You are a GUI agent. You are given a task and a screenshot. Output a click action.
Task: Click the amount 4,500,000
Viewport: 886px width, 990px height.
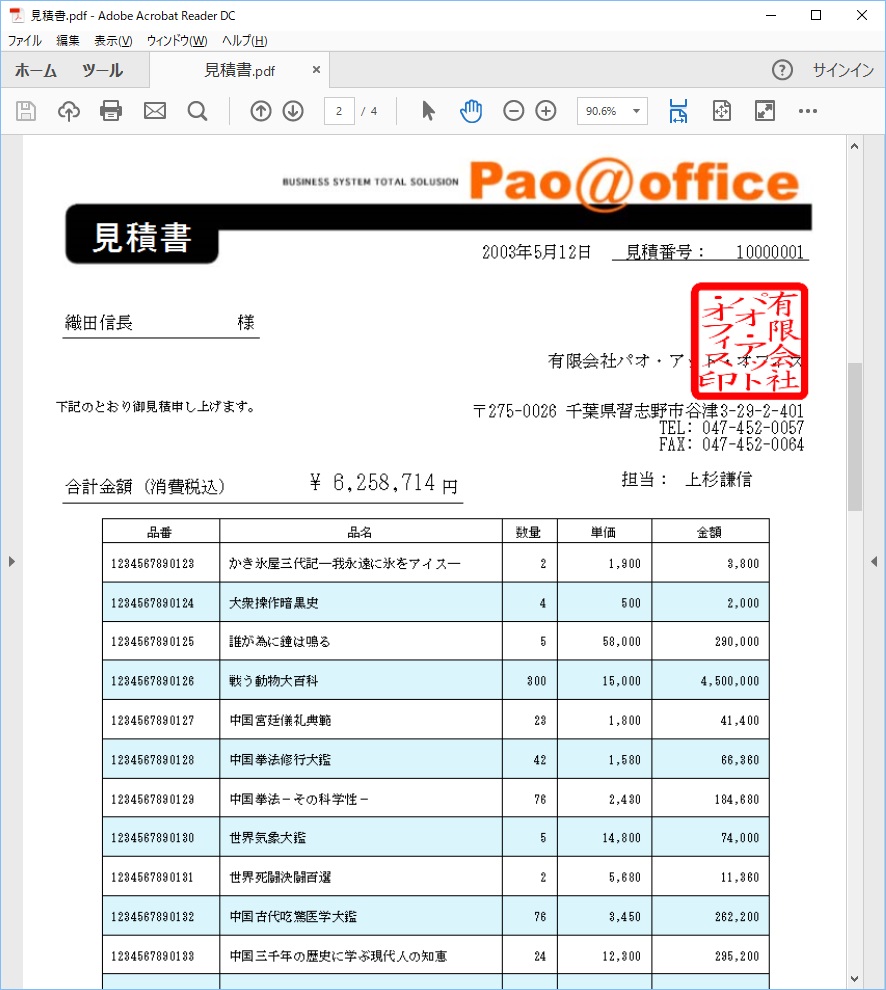[729, 681]
